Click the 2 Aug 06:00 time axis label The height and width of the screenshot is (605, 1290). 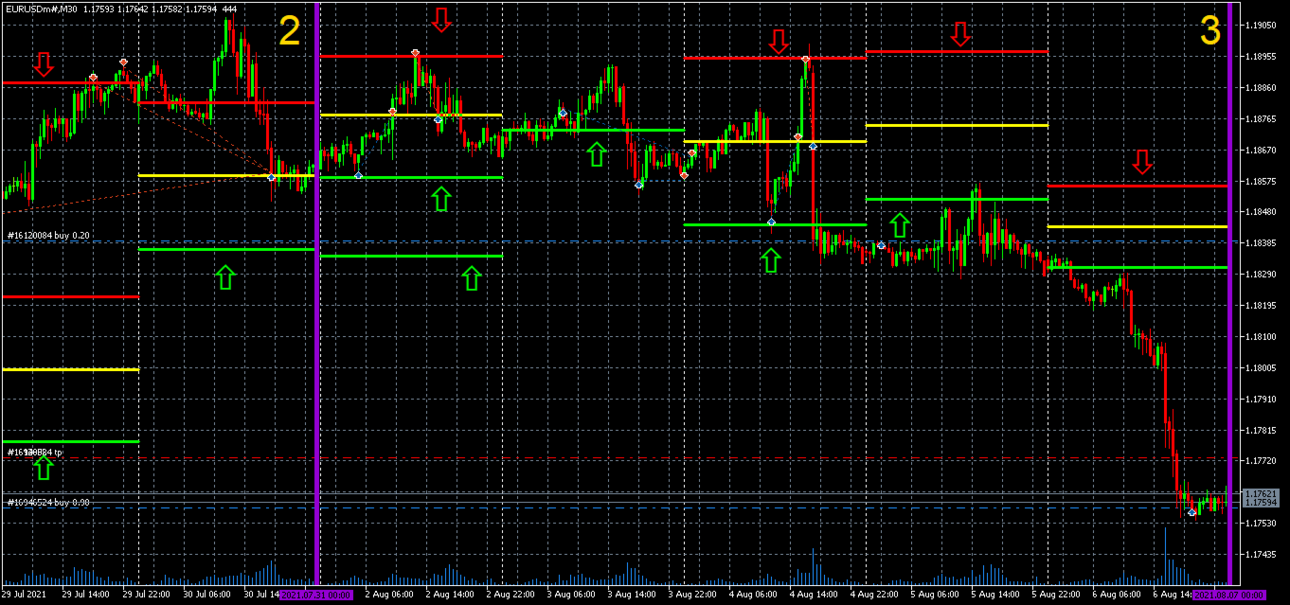pyautogui.click(x=389, y=595)
